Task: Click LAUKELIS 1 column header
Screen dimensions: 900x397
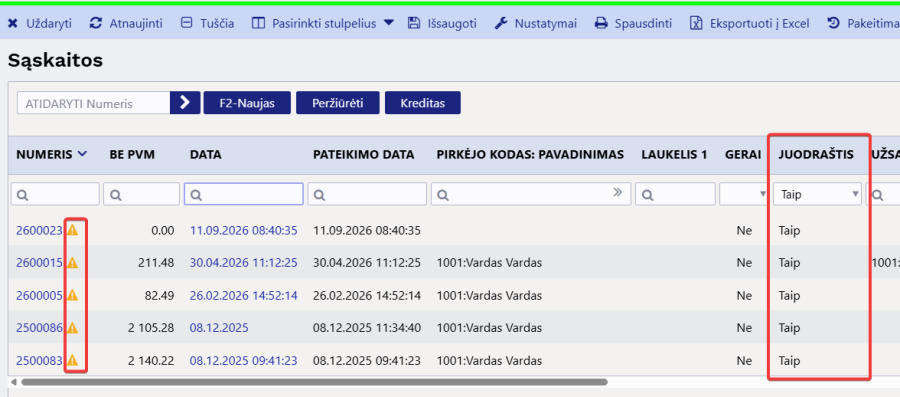Action: click(674, 154)
